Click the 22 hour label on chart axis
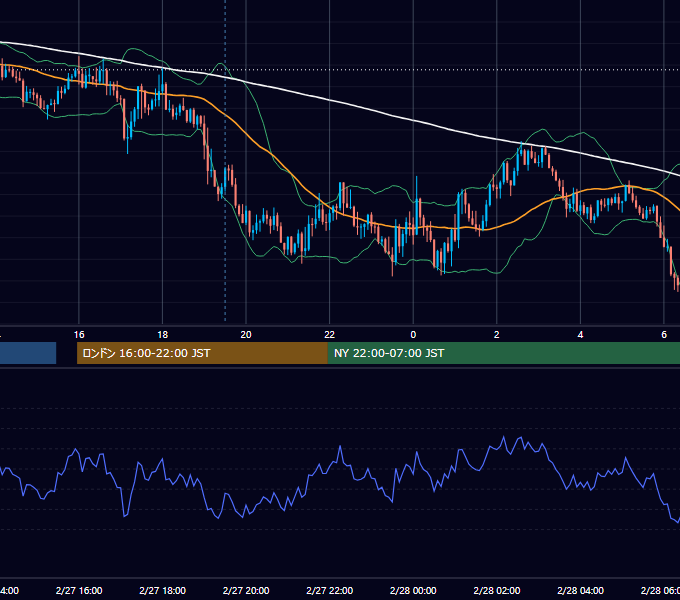 [x=330, y=335]
